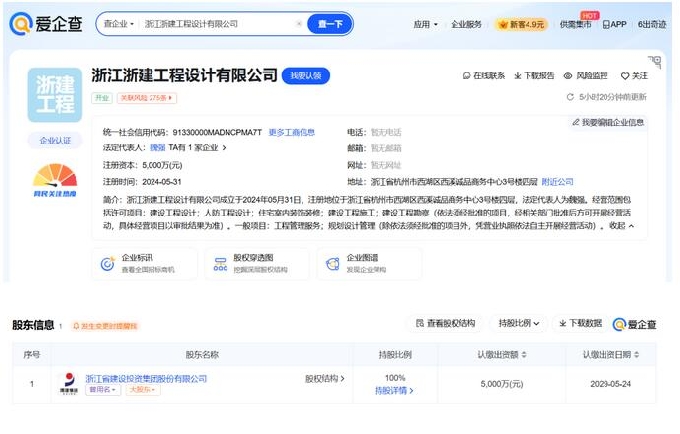Open the 企业图谱 relationship graph card

(x=333, y=263)
